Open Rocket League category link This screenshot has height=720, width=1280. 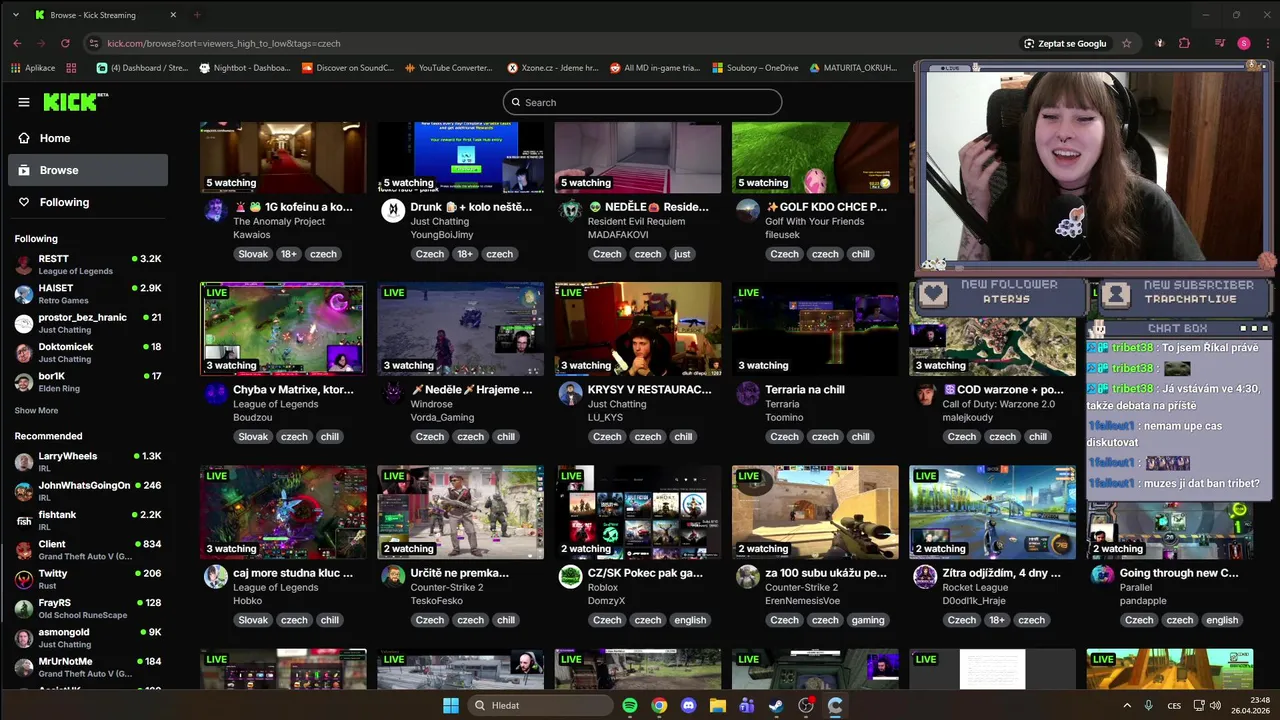975,587
